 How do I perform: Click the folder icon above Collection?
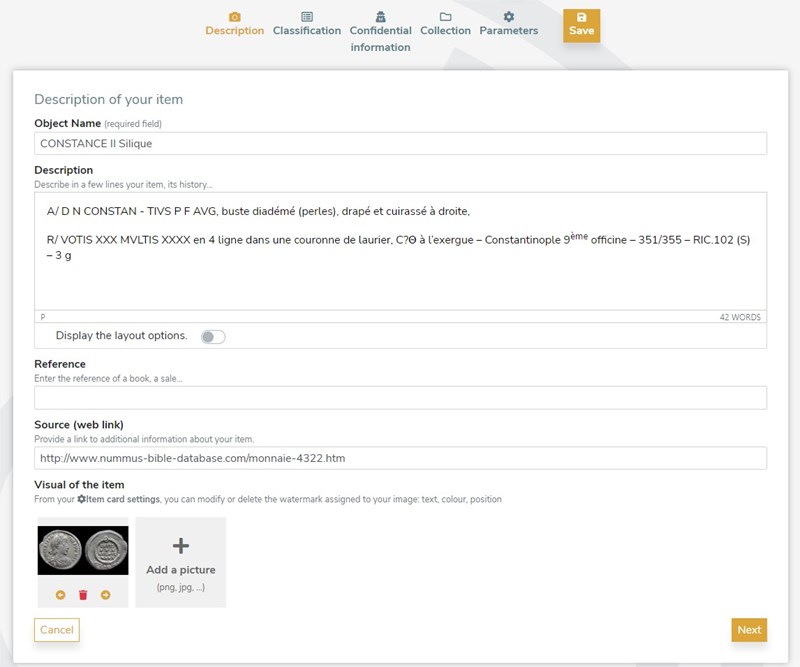(445, 17)
